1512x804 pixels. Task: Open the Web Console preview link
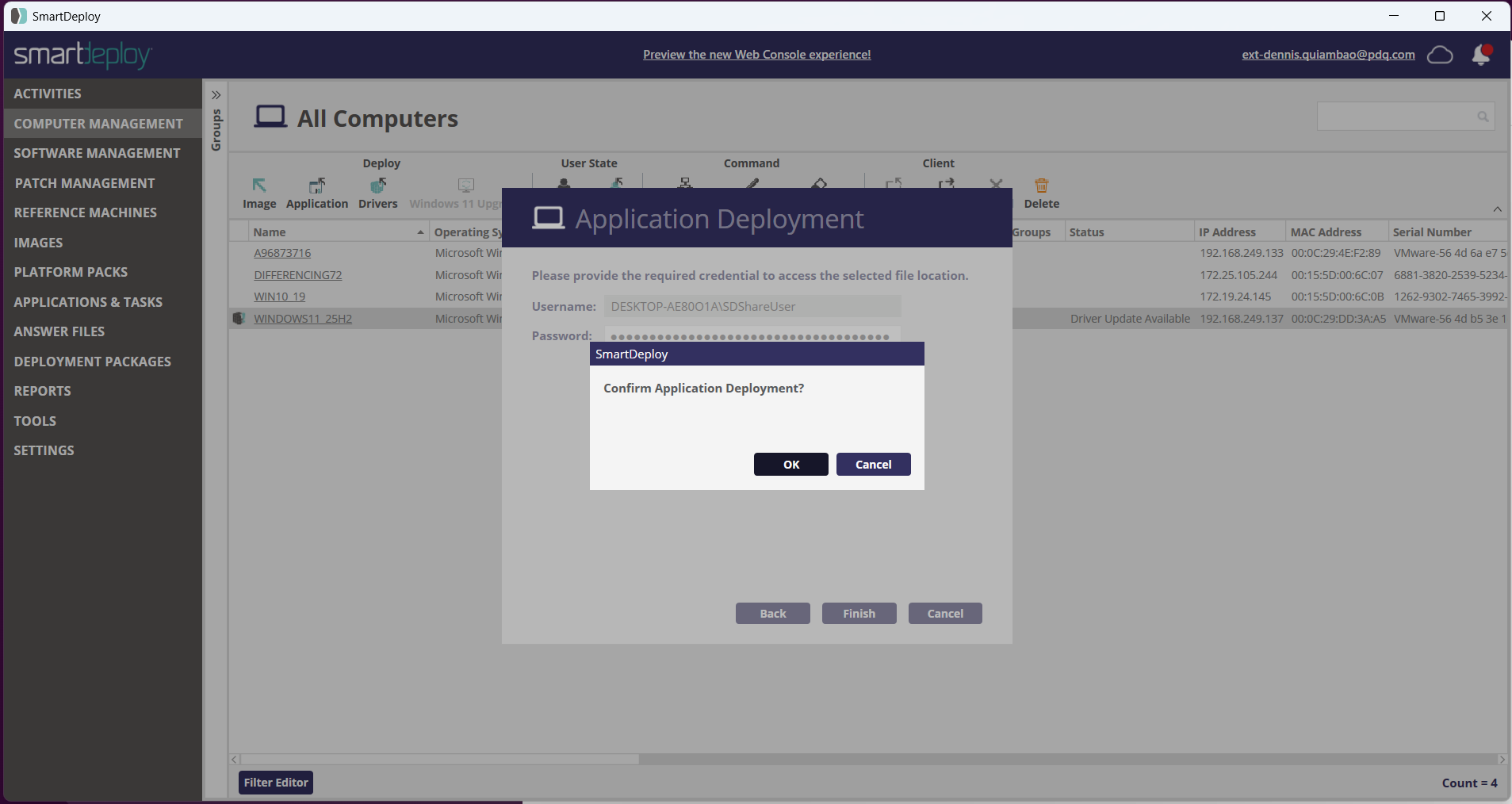point(756,55)
